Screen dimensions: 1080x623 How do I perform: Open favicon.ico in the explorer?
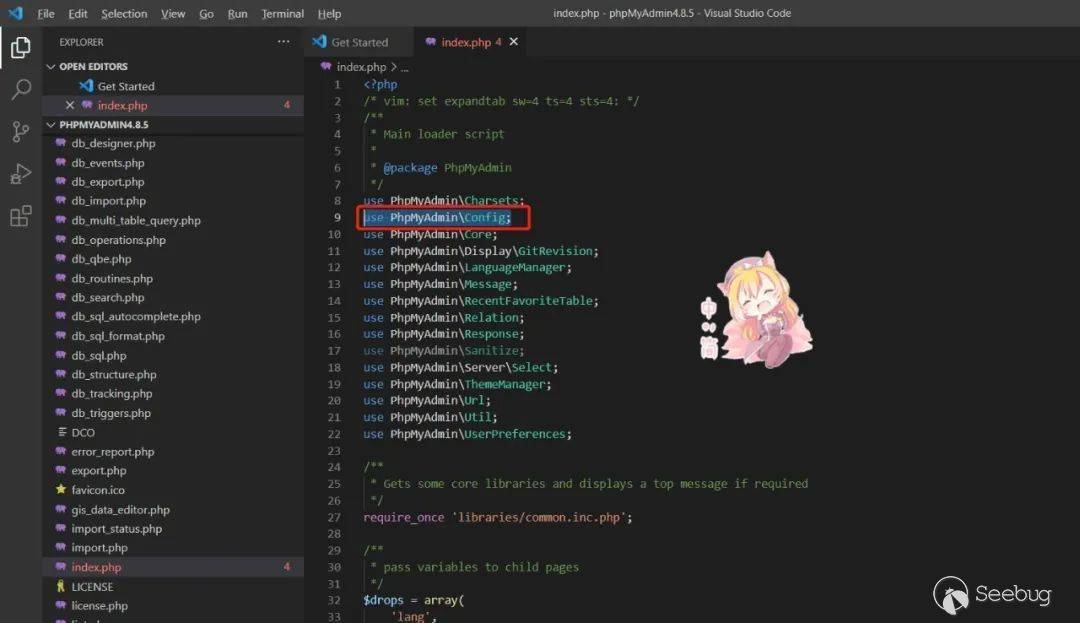[98, 490]
